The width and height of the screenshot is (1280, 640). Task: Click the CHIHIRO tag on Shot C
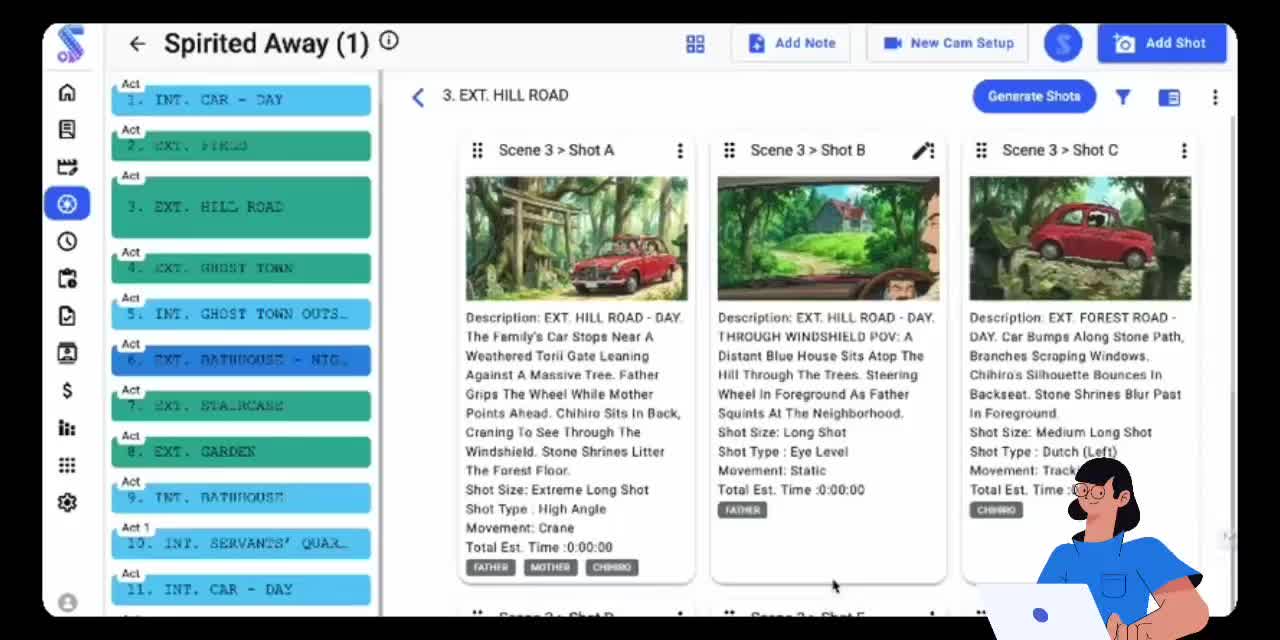[x=996, y=510]
